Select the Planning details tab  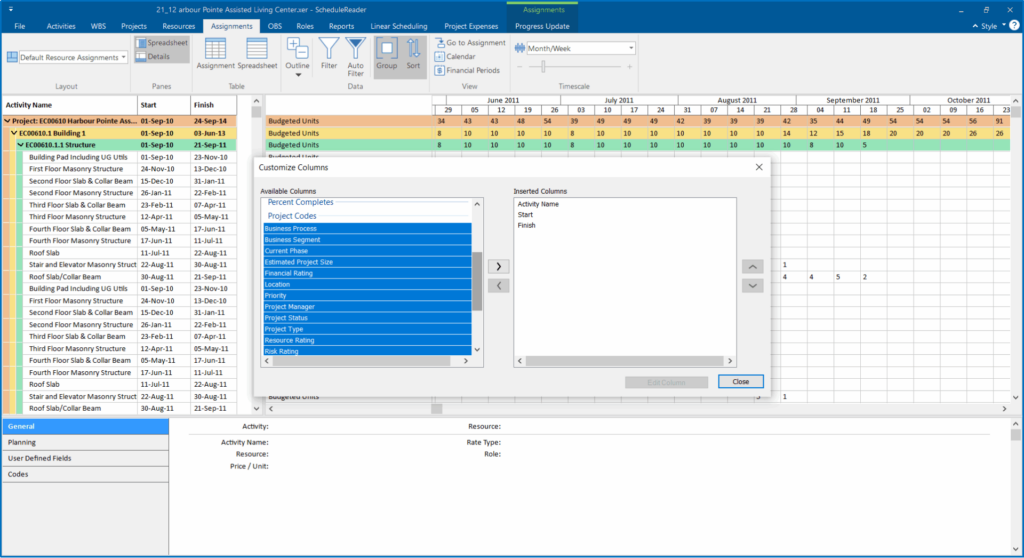point(85,442)
